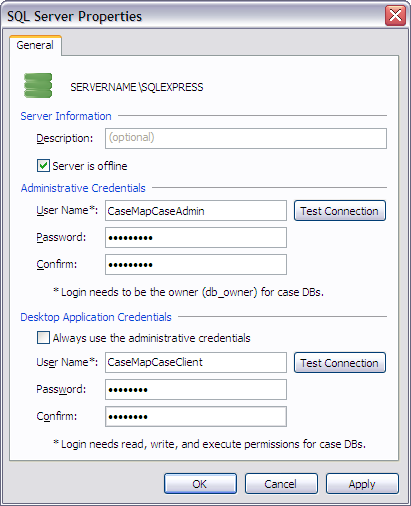Uncheck the Server is offline checkbox
The height and width of the screenshot is (506, 411).
43,166
